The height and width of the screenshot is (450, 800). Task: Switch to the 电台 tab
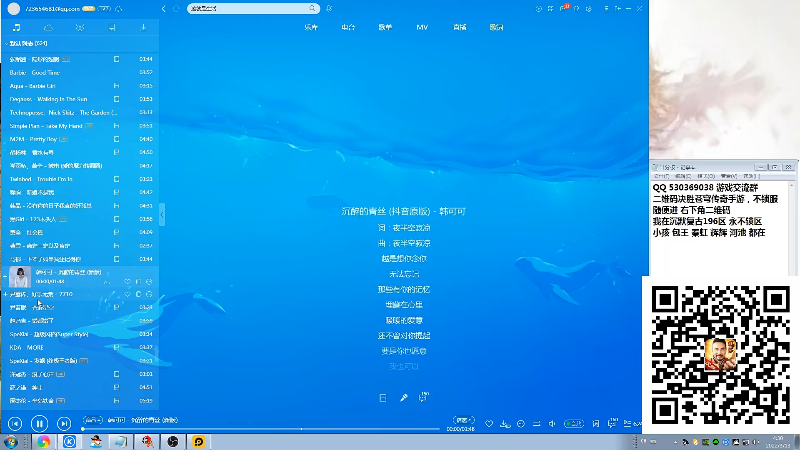pyautogui.click(x=348, y=28)
